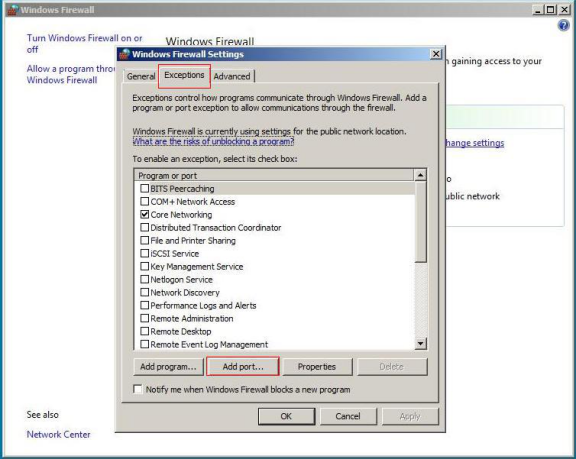
Task: Click the scroll up arrow in the program list
Action: tap(420, 175)
